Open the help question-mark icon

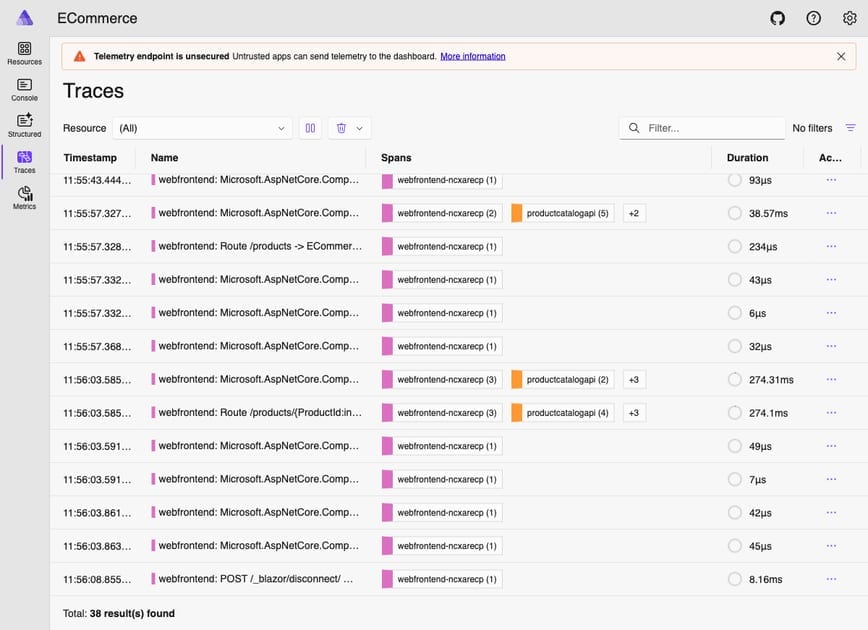click(x=813, y=18)
